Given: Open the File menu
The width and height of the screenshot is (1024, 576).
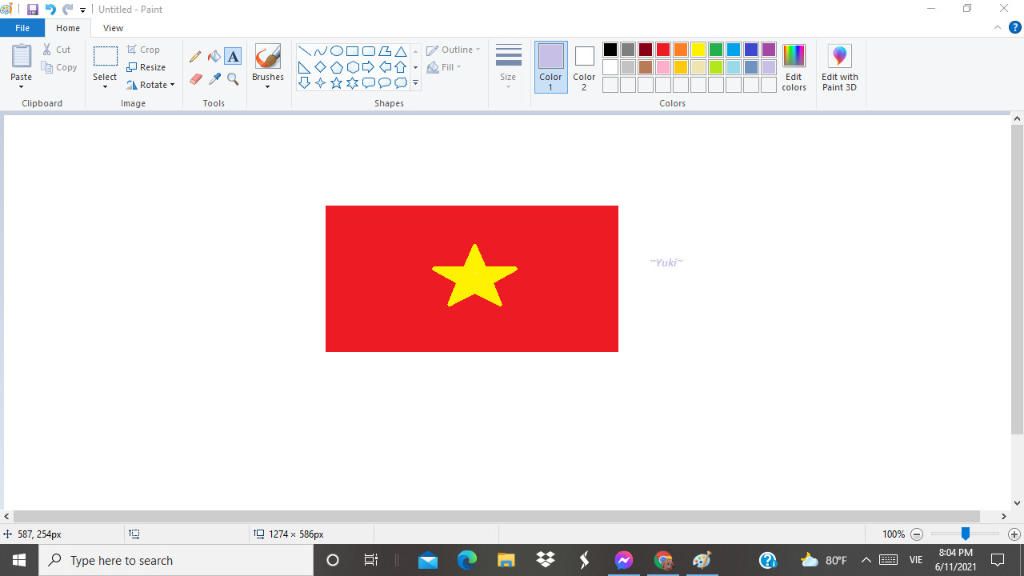Looking at the screenshot, I should tap(22, 28).
